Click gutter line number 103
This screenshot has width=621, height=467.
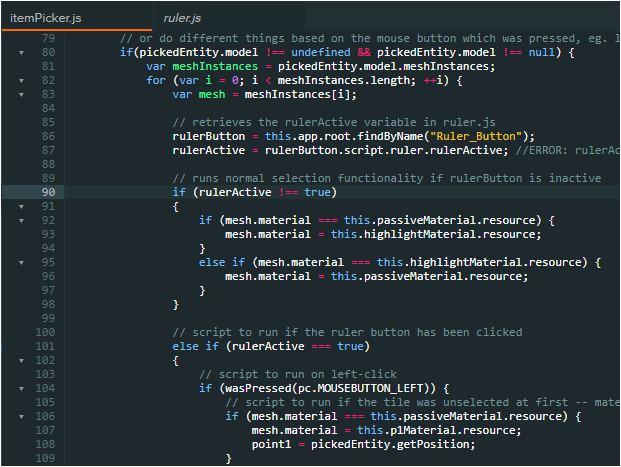45,374
